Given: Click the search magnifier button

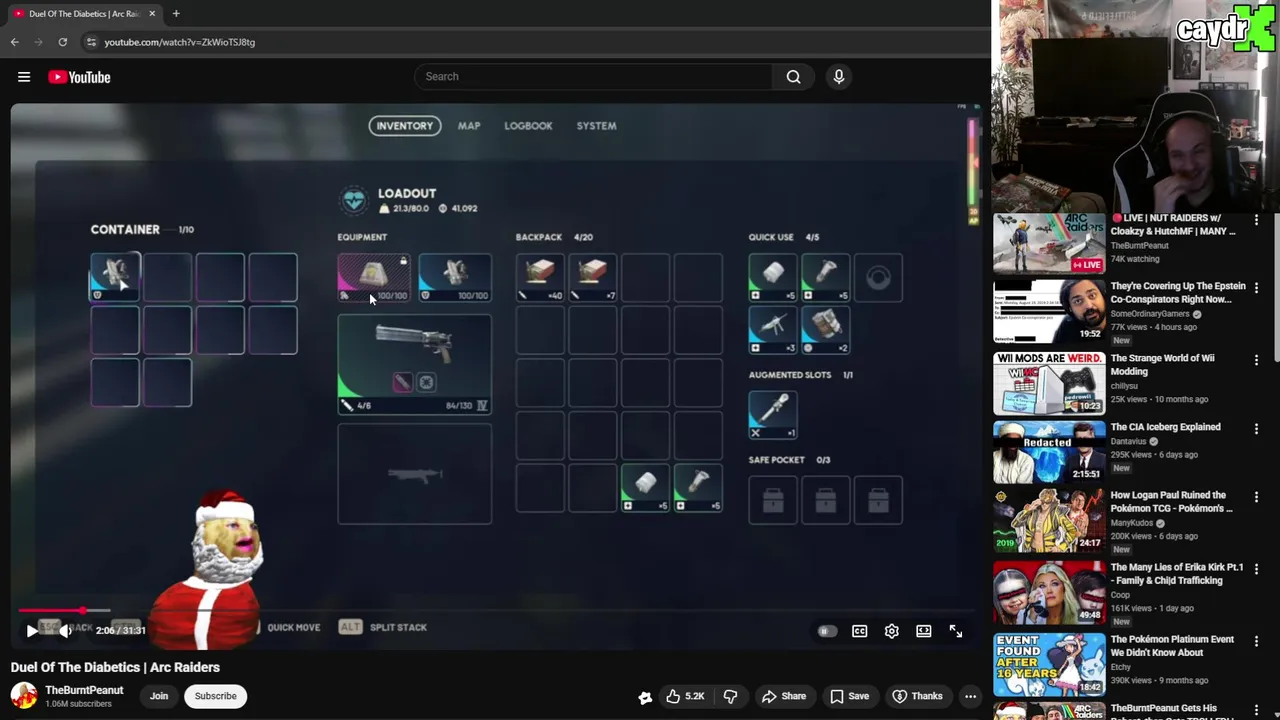Looking at the screenshot, I should pyautogui.click(x=794, y=76).
